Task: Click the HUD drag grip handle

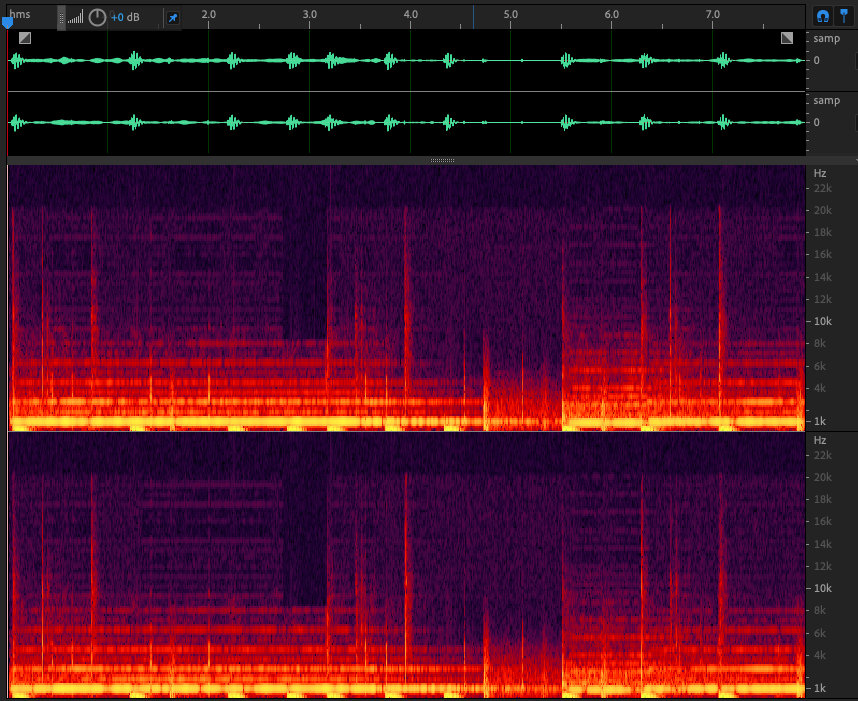Action: coord(62,16)
